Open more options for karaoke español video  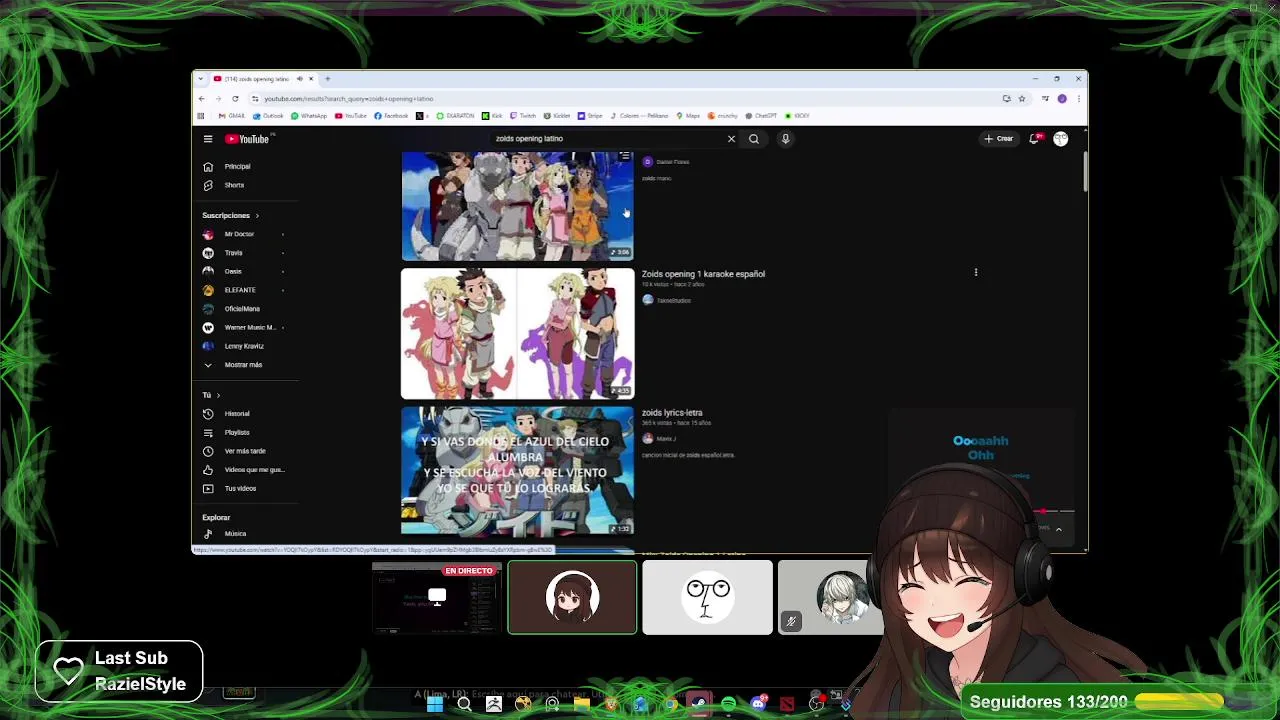click(976, 272)
